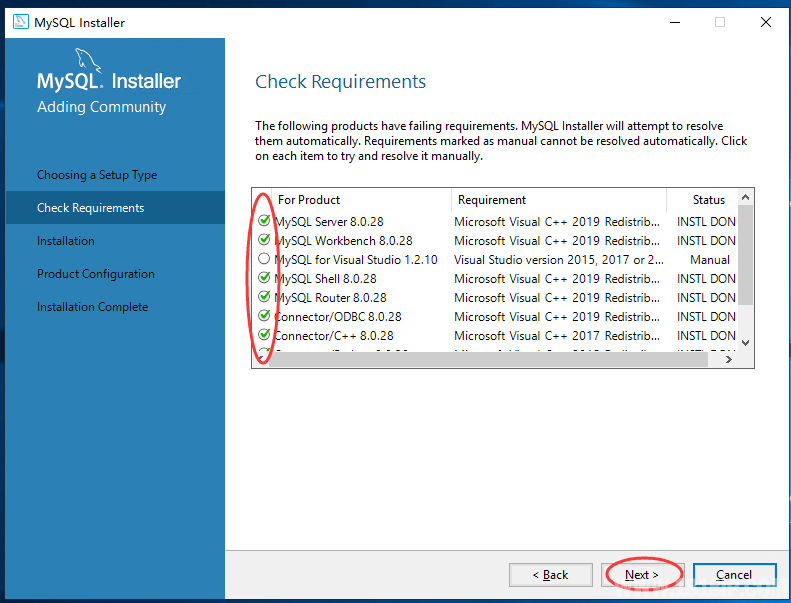Minimize the MySQL Installer window
Image resolution: width=791 pixels, height=603 pixels.
point(675,22)
